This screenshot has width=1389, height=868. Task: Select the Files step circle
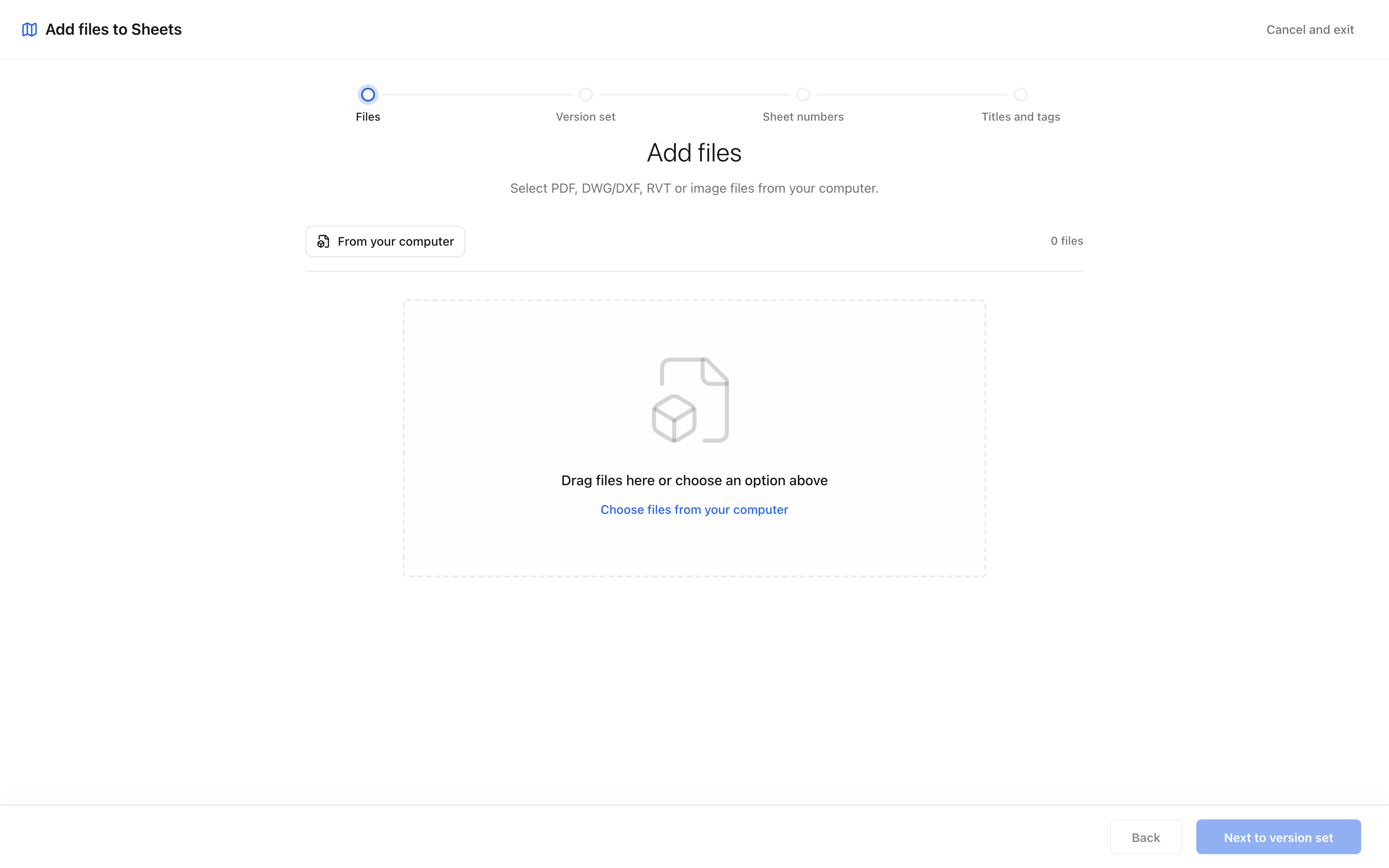coord(368,94)
